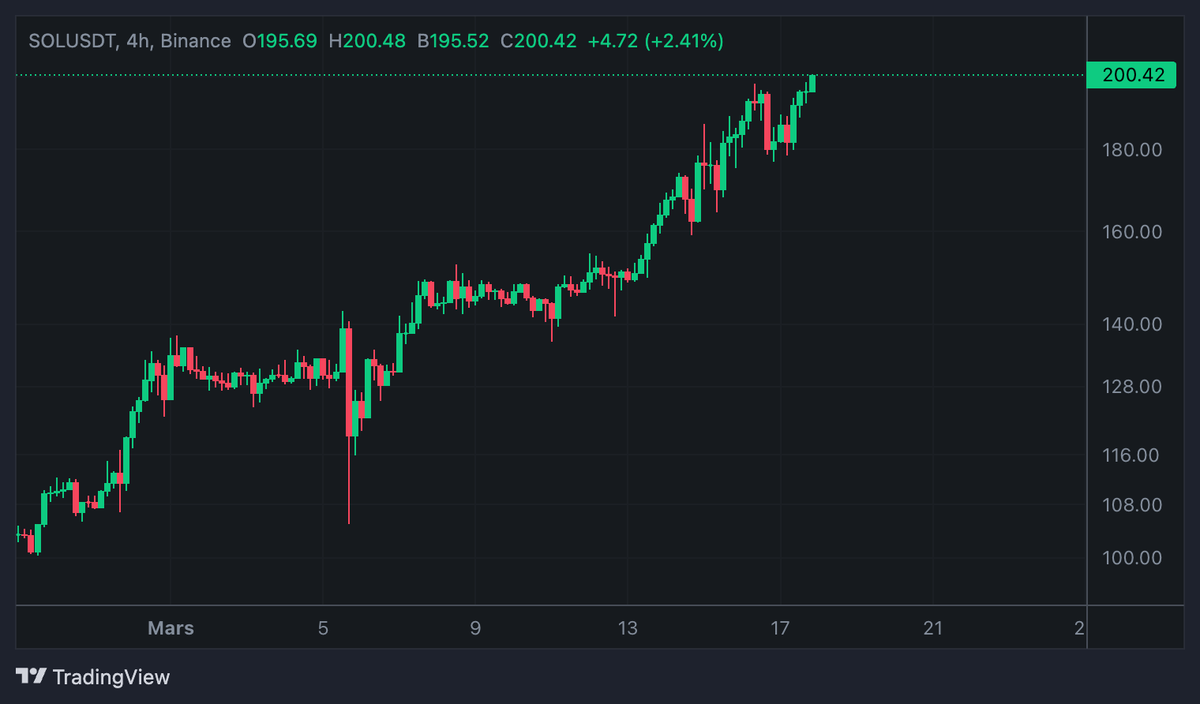Click the 128.00 price axis label
This screenshot has height=704, width=1200.
click(1134, 387)
